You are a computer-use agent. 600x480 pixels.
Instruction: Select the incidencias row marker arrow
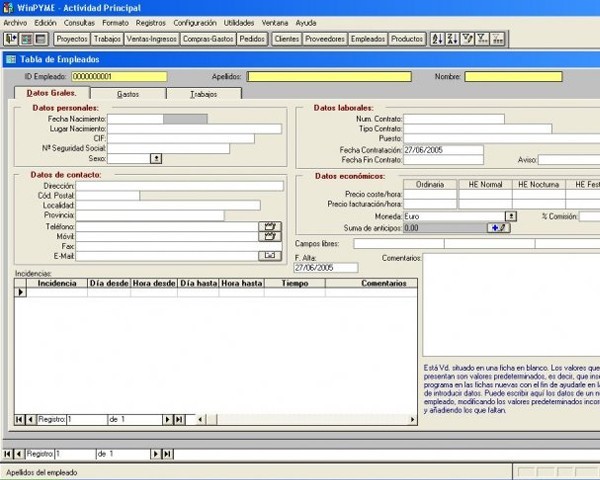coord(20,292)
